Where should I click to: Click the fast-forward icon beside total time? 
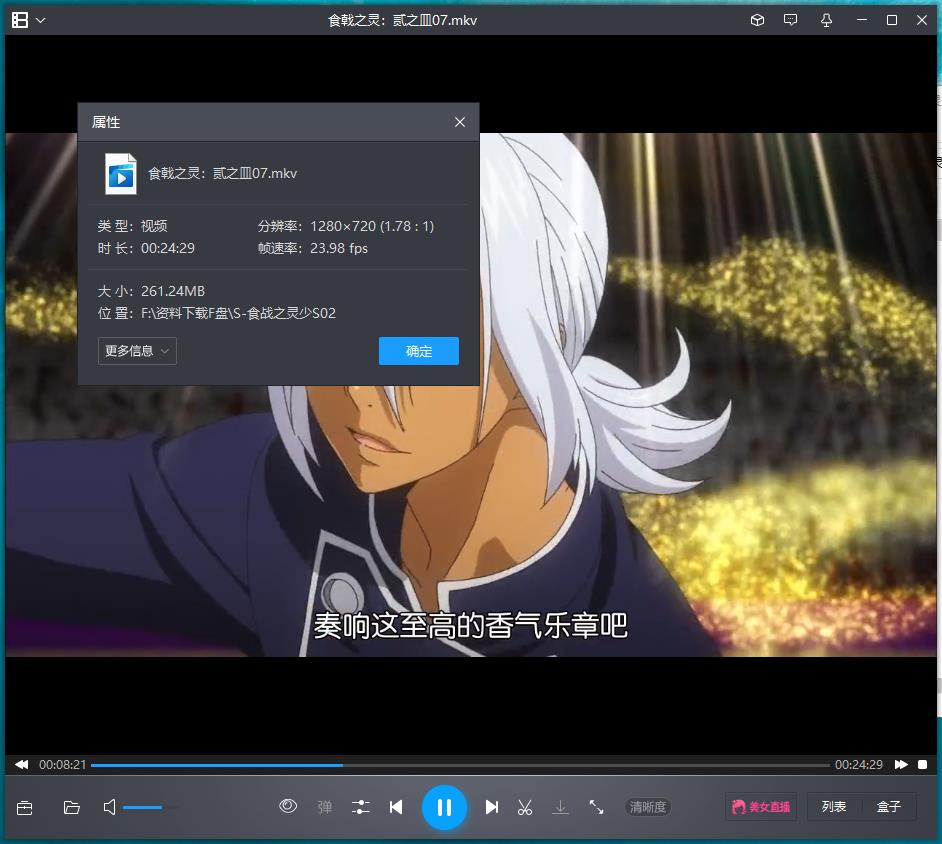pos(901,765)
